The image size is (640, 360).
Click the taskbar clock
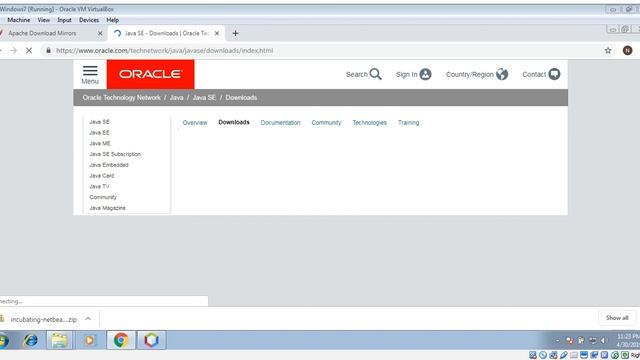[x=628, y=340]
